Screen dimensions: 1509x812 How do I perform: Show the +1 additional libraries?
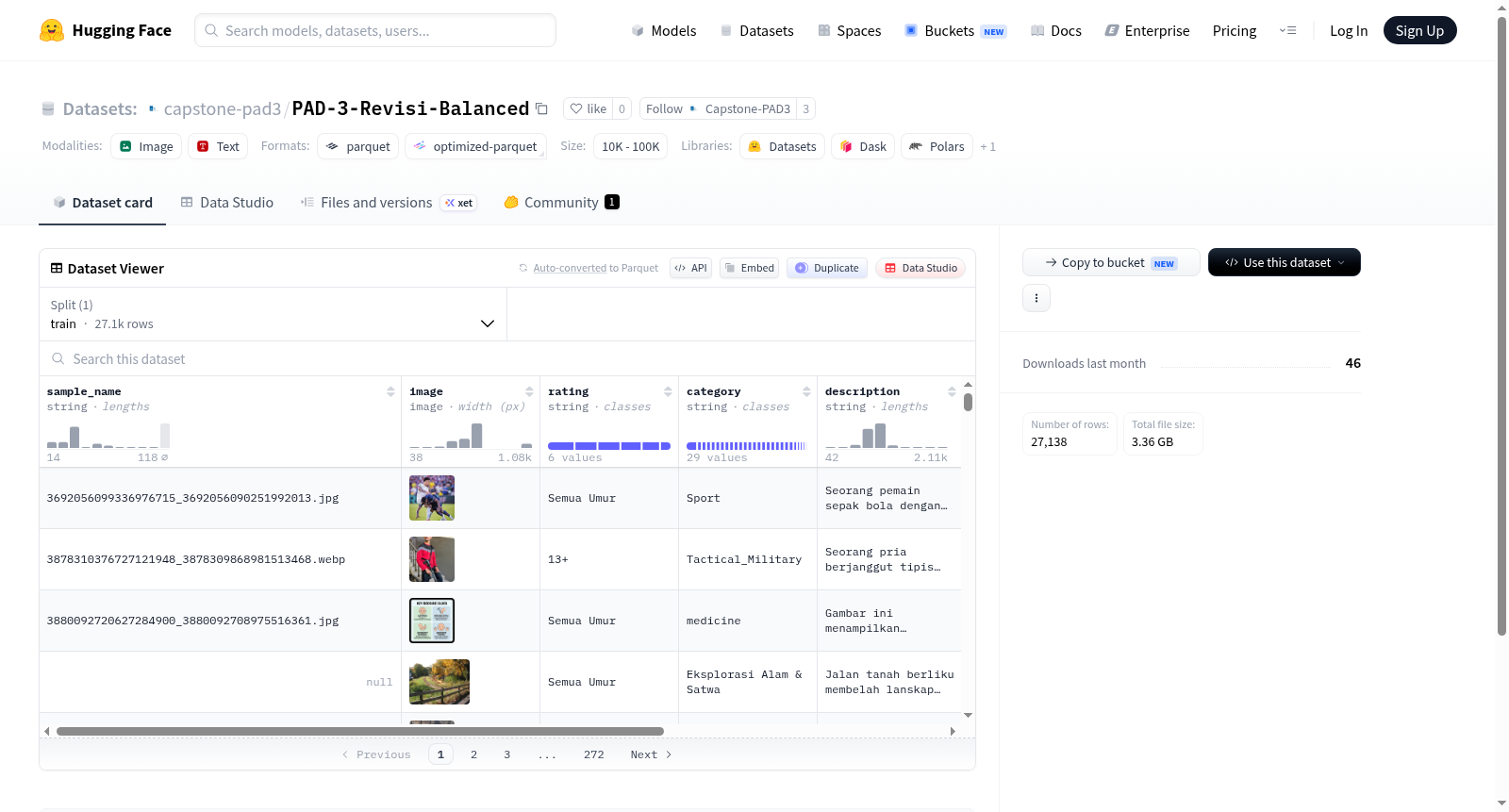click(x=987, y=146)
